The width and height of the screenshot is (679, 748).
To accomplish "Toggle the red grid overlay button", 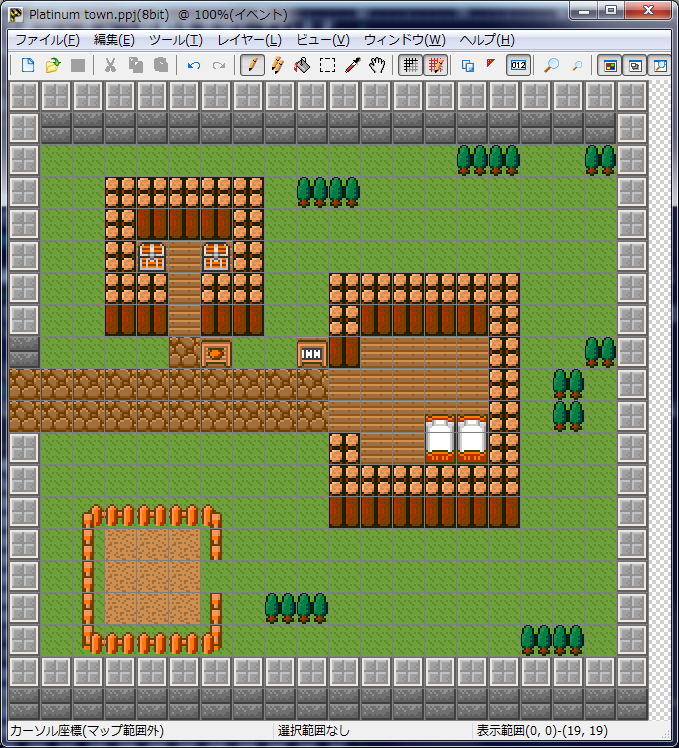I will 435,65.
